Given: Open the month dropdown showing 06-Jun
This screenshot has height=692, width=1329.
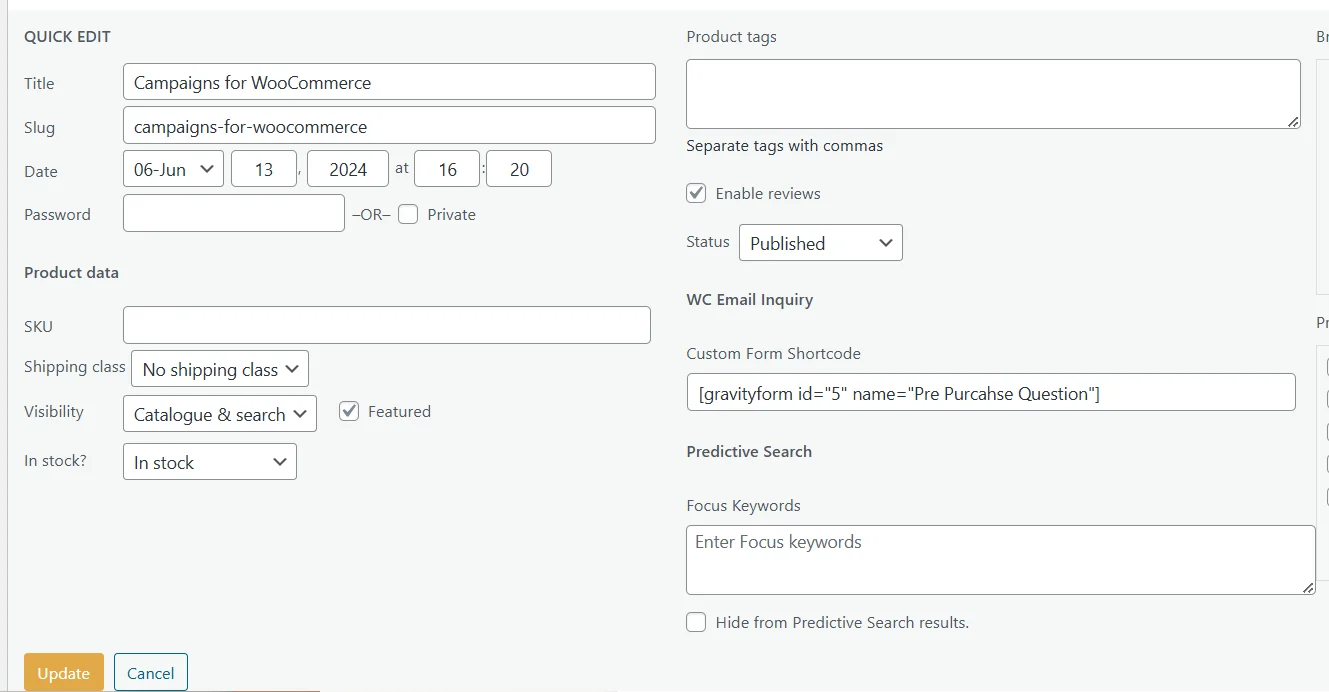Looking at the screenshot, I should [174, 169].
